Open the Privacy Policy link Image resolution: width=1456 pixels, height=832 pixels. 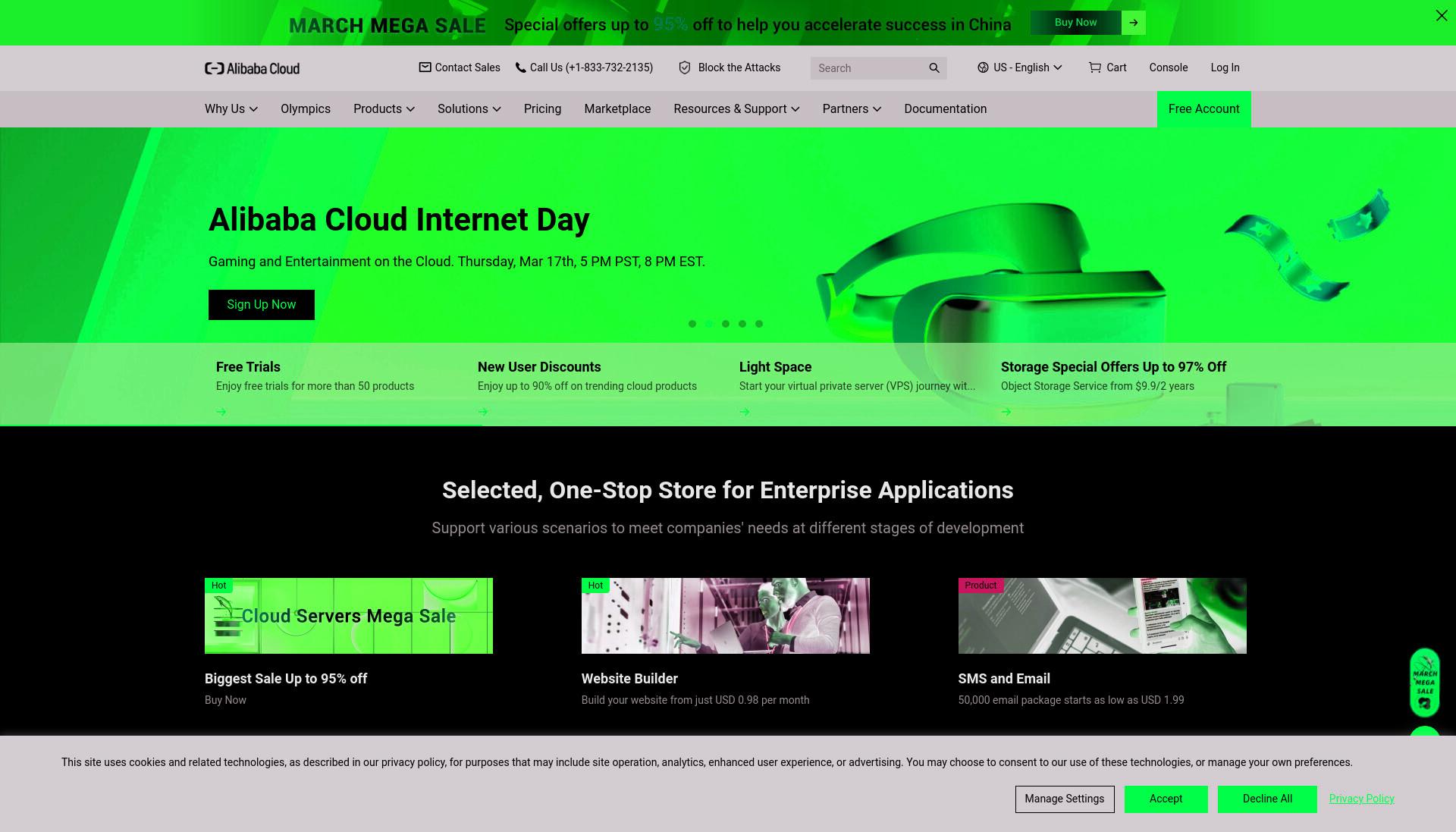tap(1361, 799)
